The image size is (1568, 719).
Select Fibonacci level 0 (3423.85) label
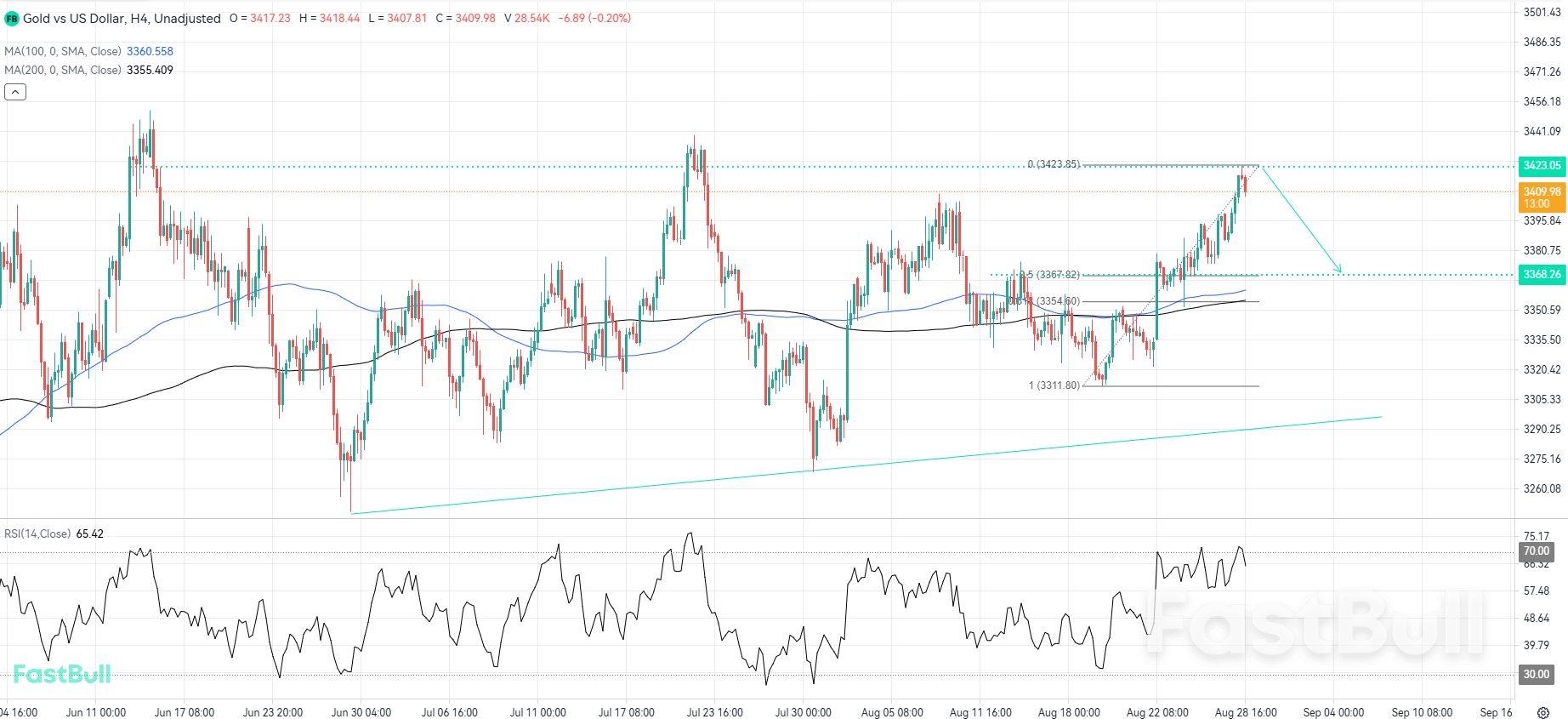1054,164
